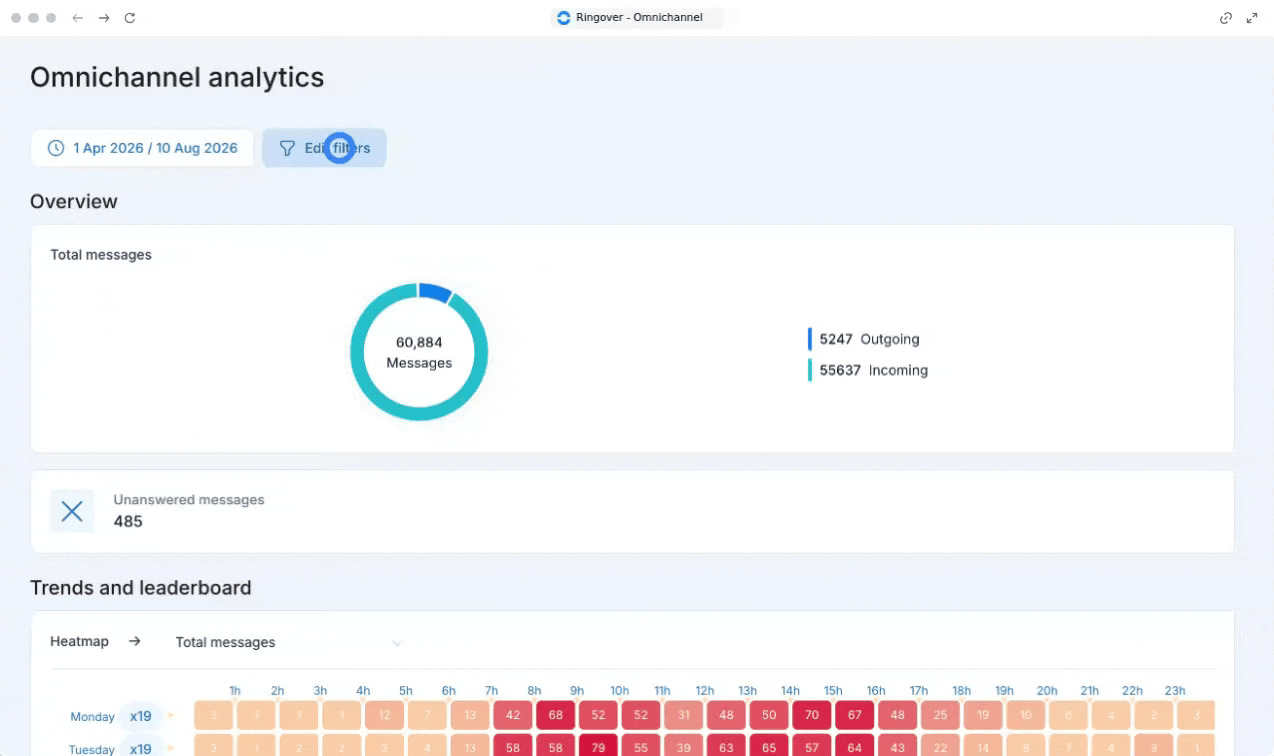The height and width of the screenshot is (756, 1274).
Task: Click the 20h column header
Action: 1047,690
